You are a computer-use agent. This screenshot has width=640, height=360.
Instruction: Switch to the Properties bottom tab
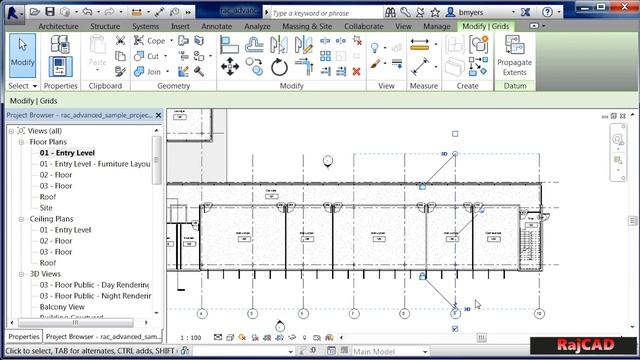(x=24, y=337)
